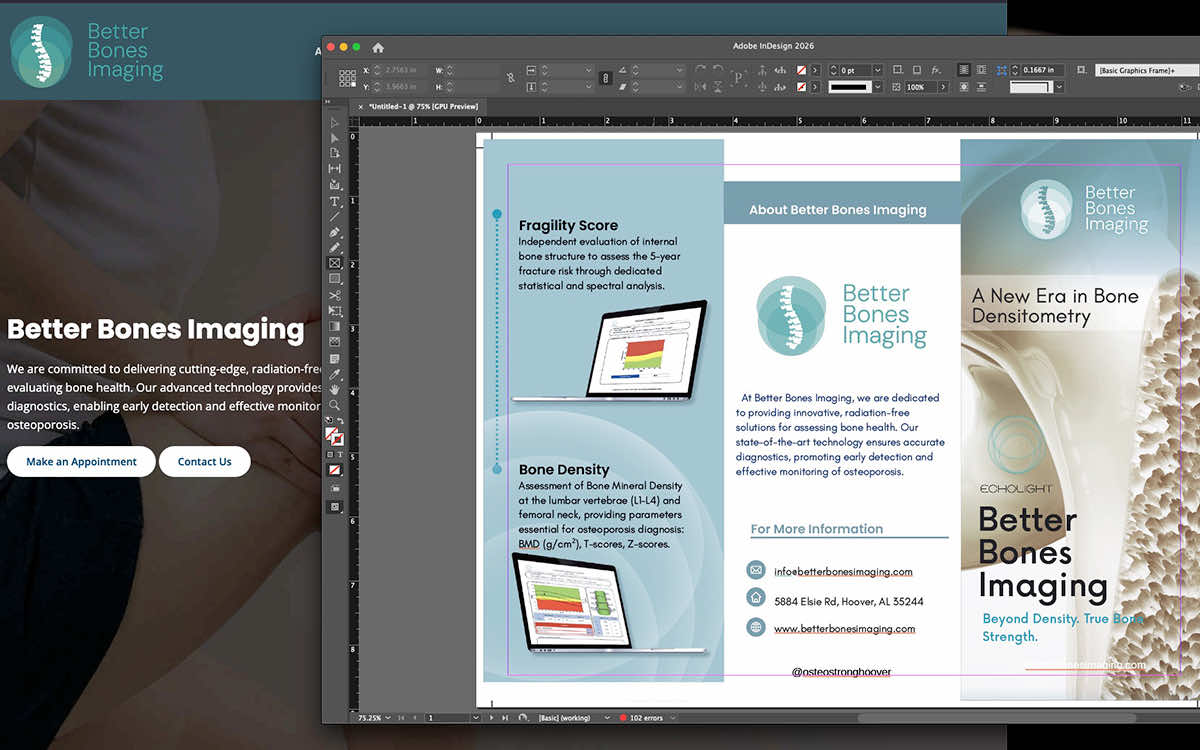Close the Untitled-1 document tab
This screenshot has height=750, width=1200.
coord(361,106)
